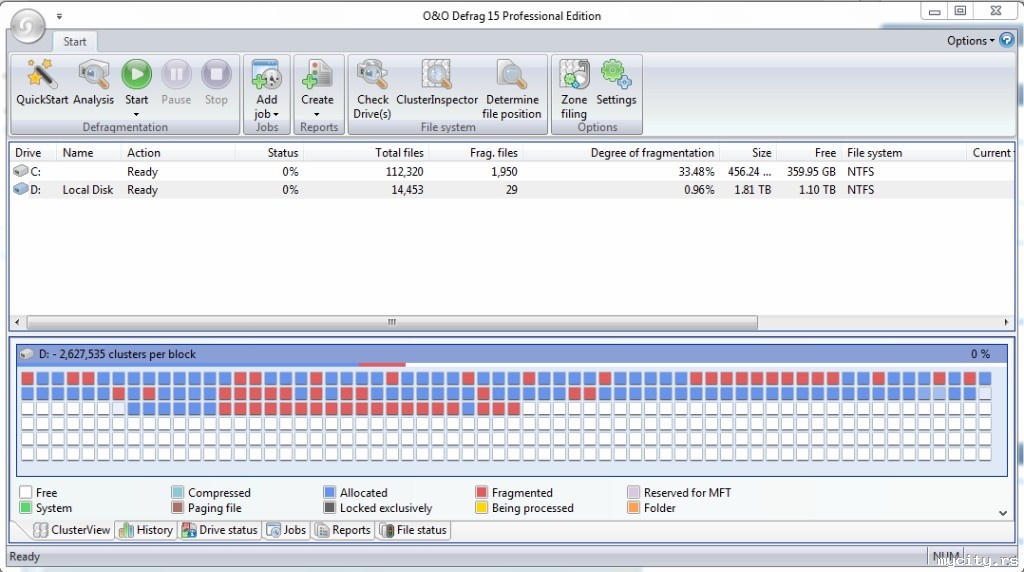This screenshot has width=1024, height=572.
Task: Open the Options dropdown menu
Action: coord(970,40)
